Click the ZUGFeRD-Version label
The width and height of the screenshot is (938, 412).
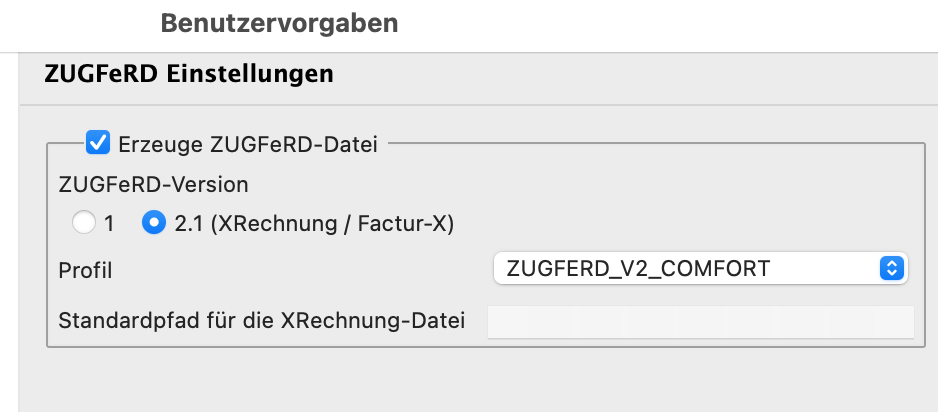tap(153, 185)
